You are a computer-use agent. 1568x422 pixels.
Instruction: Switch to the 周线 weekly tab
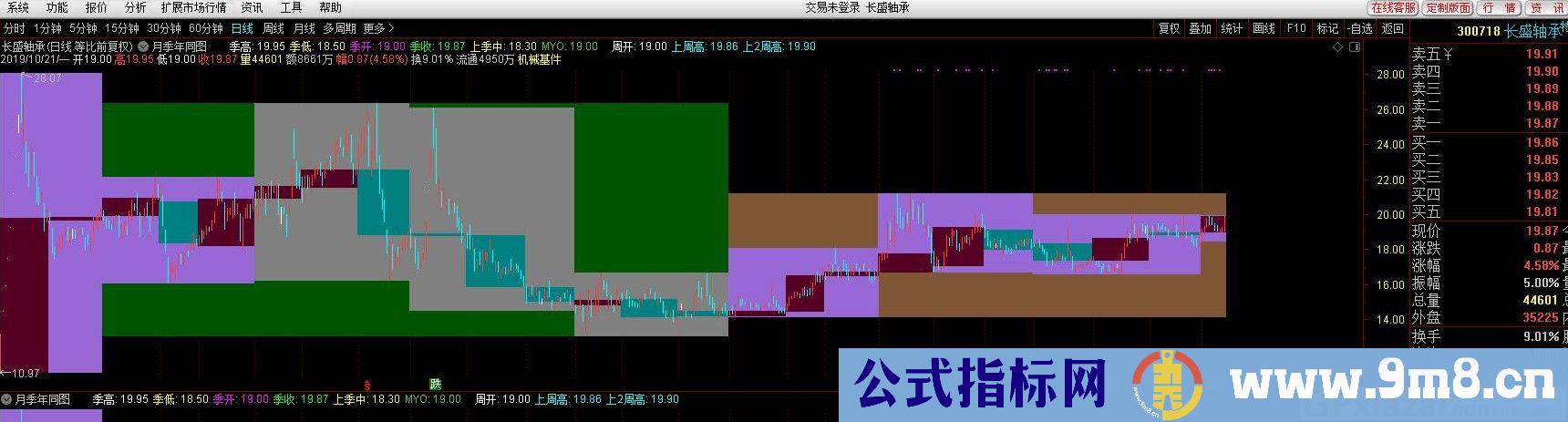click(273, 28)
